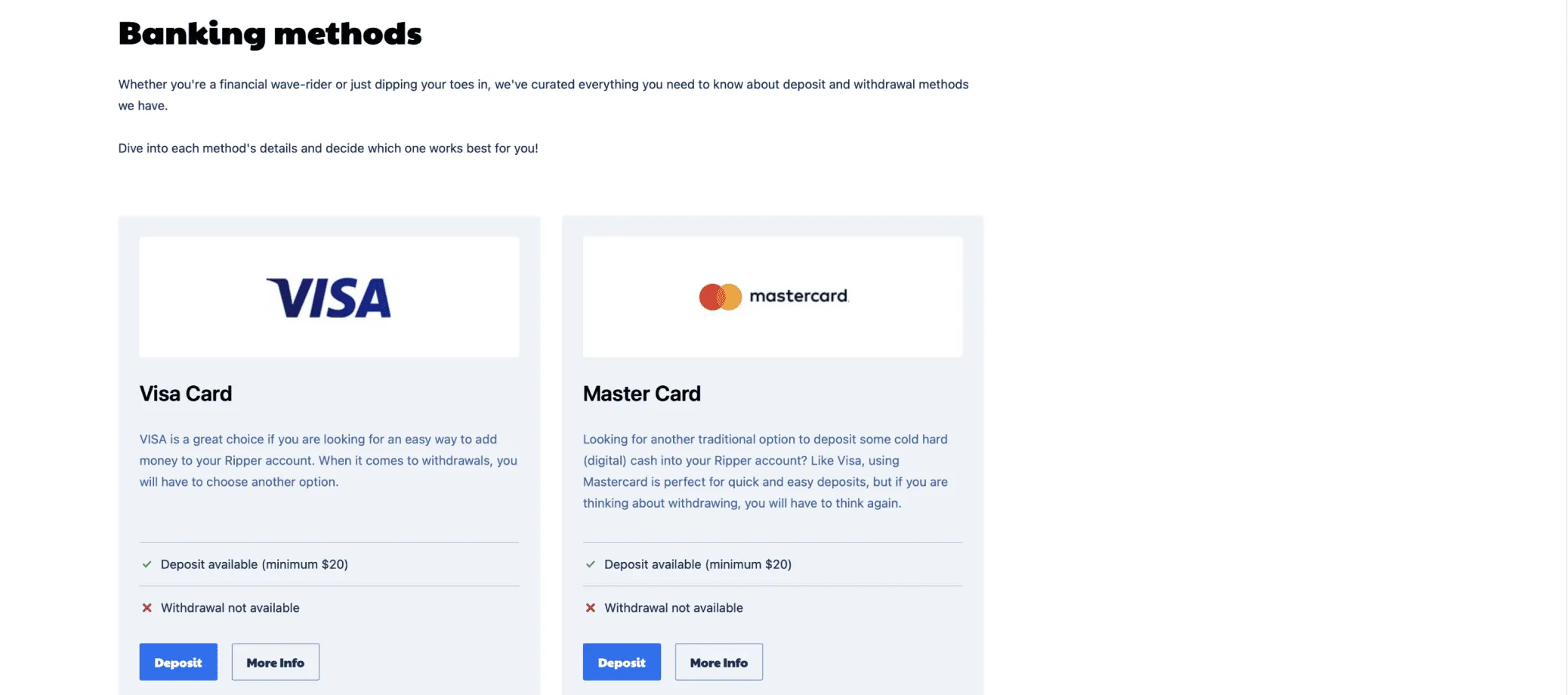Viewport: 1568px width, 695px height.
Task: Click the Visa Card heading
Action: (186, 394)
